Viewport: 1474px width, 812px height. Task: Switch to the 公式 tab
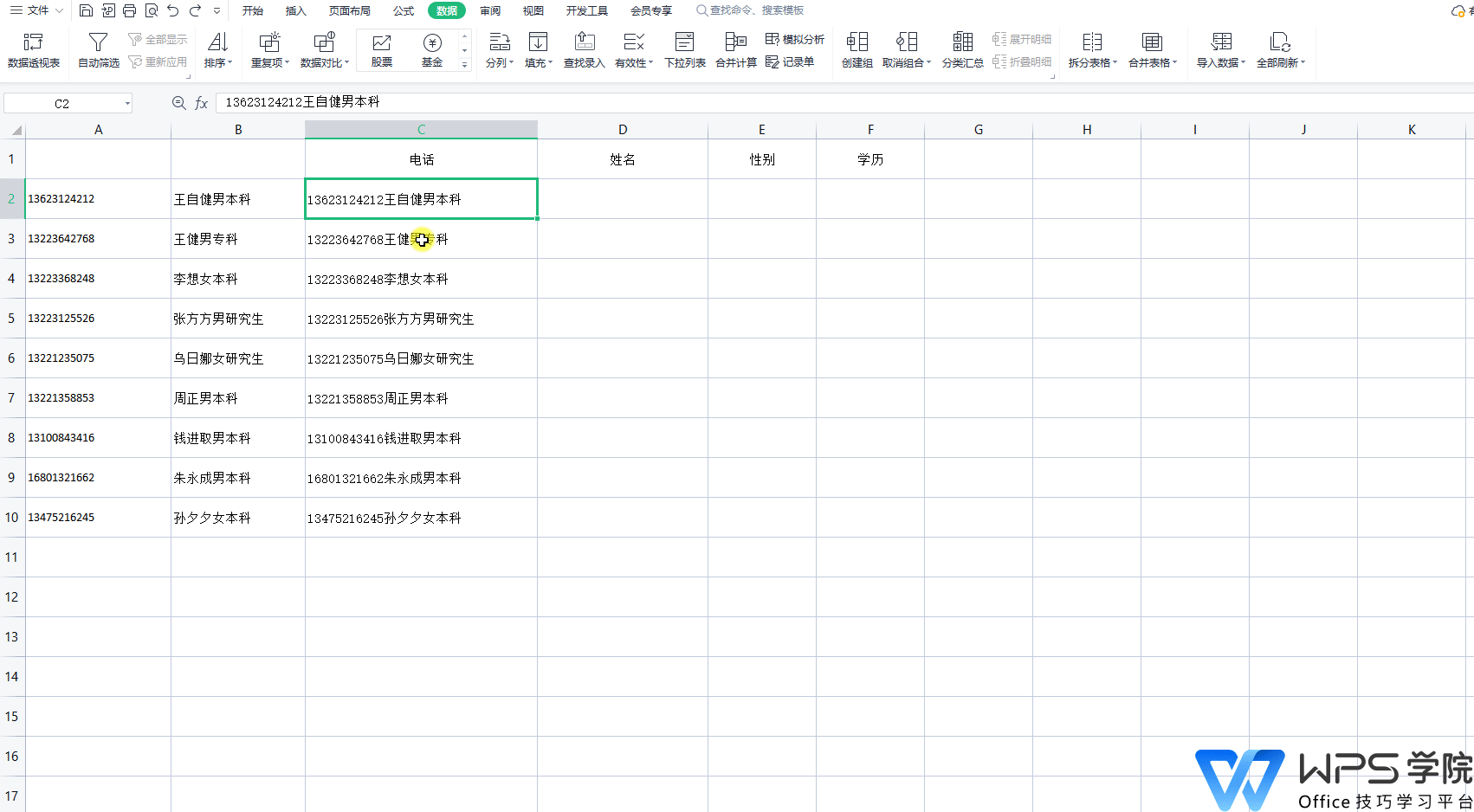[x=404, y=10]
